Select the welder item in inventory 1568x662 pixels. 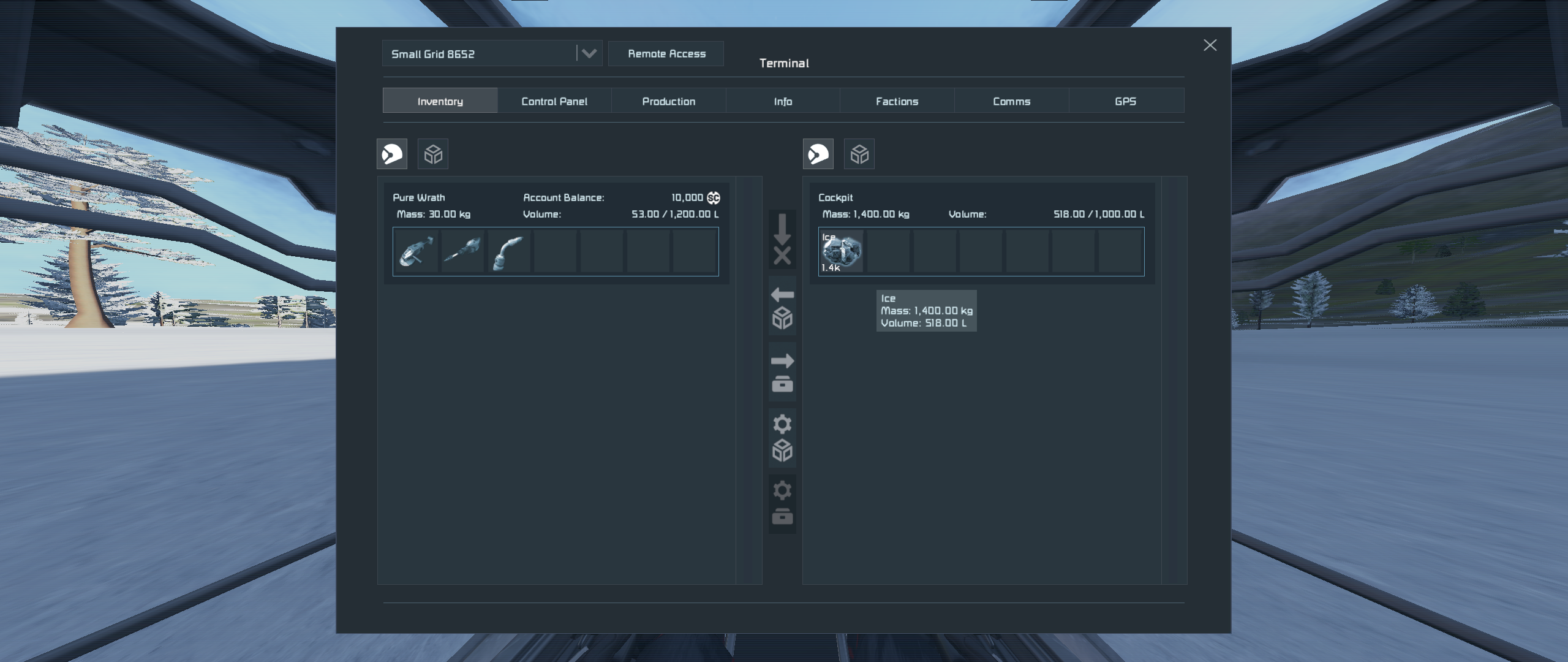point(508,251)
